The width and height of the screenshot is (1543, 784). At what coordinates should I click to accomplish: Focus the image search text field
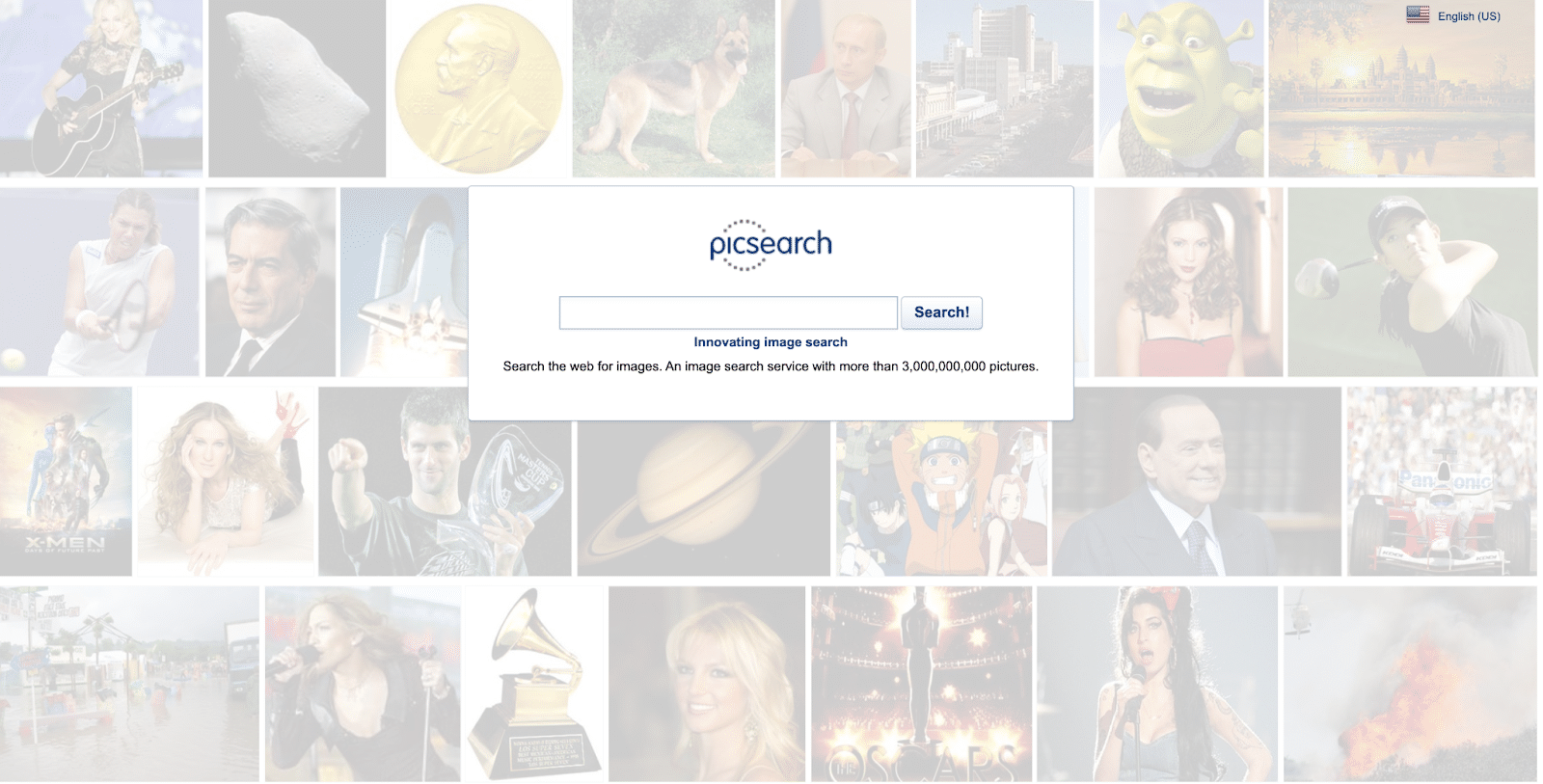pos(728,312)
